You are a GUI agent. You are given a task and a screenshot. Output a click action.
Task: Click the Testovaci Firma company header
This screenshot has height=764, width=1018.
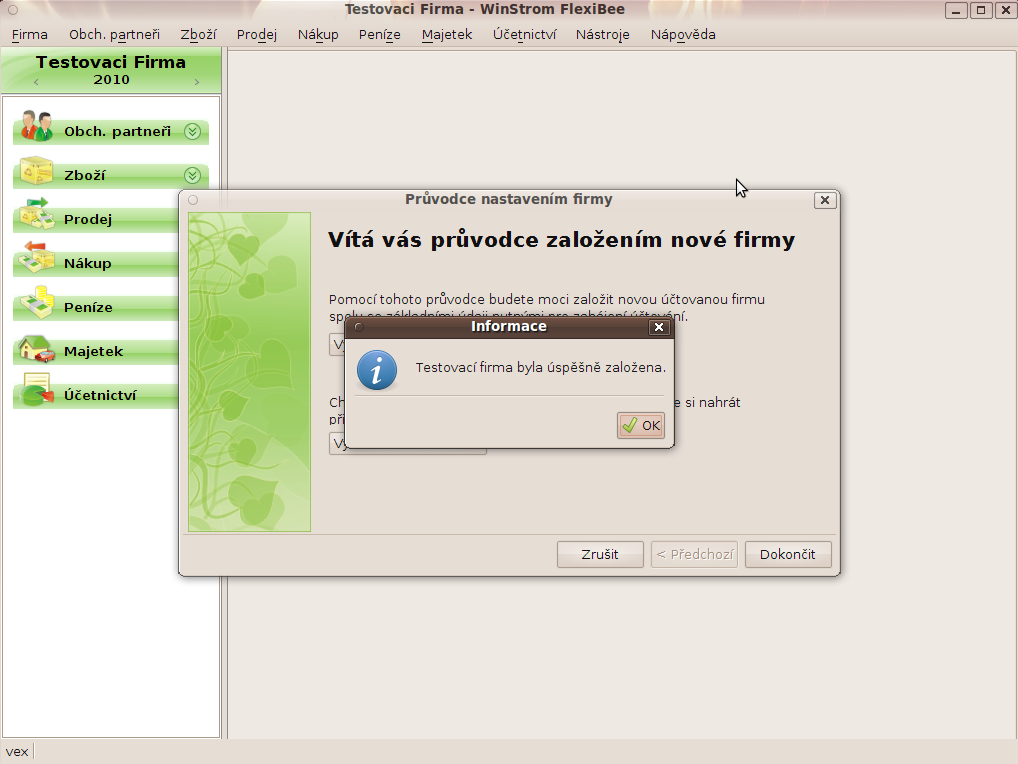click(111, 62)
